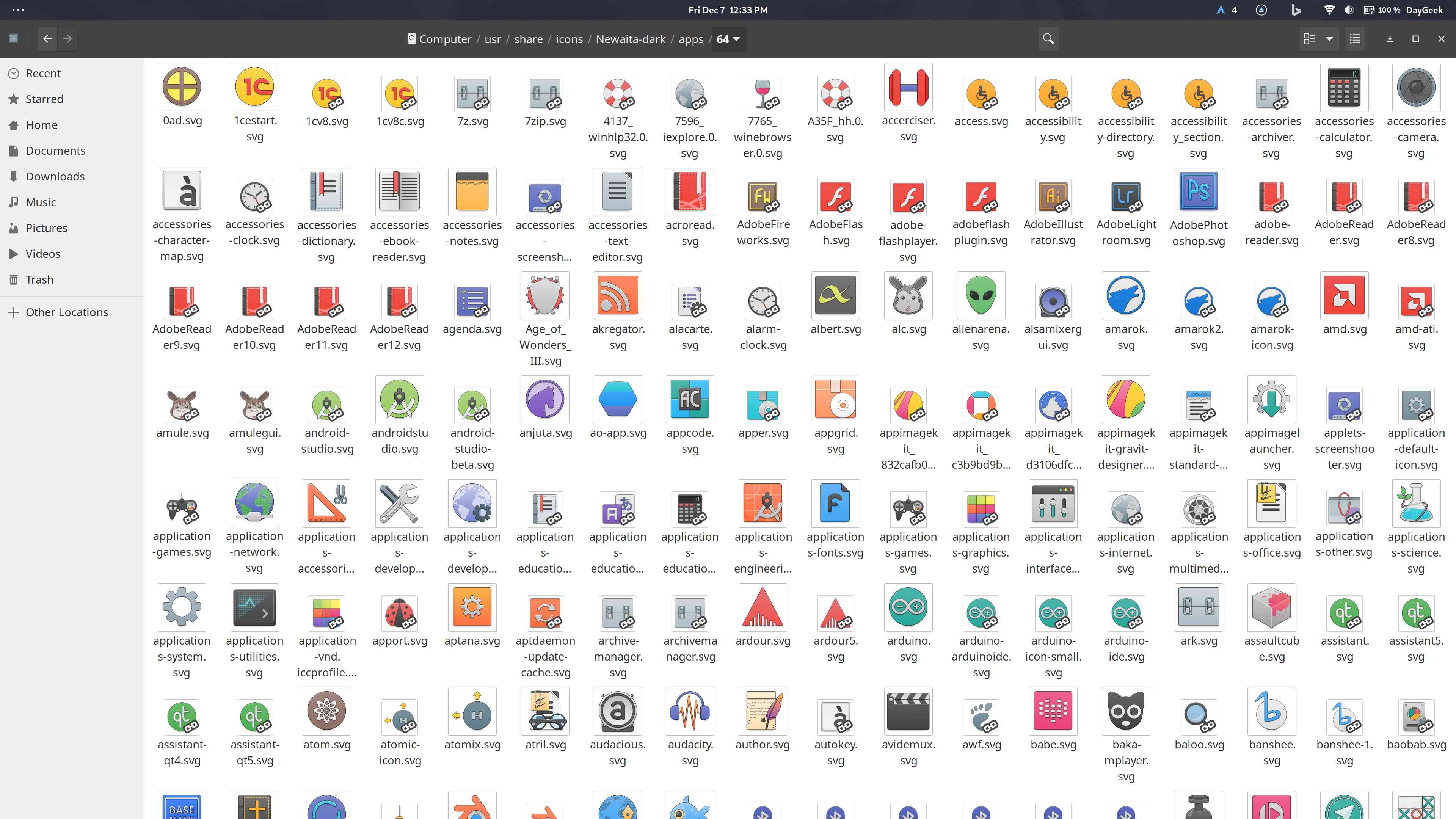Select the 1cestart.svg file icon
Viewport: 1456px width, 819px height.
254,87
